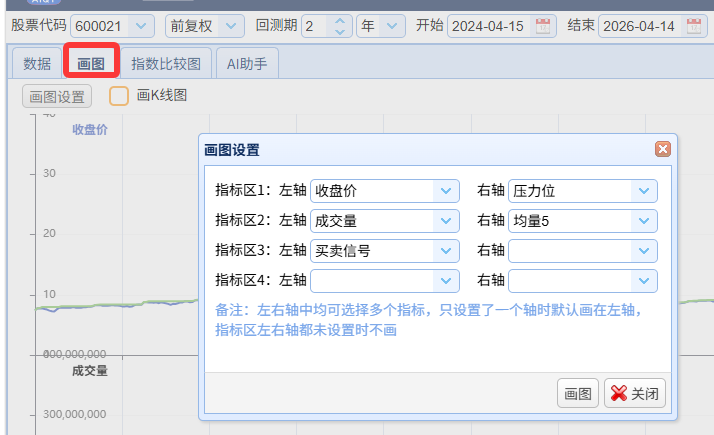Expand 指标区1 右轴 压力位 dropdown
This screenshot has height=435, width=714.
644,191
